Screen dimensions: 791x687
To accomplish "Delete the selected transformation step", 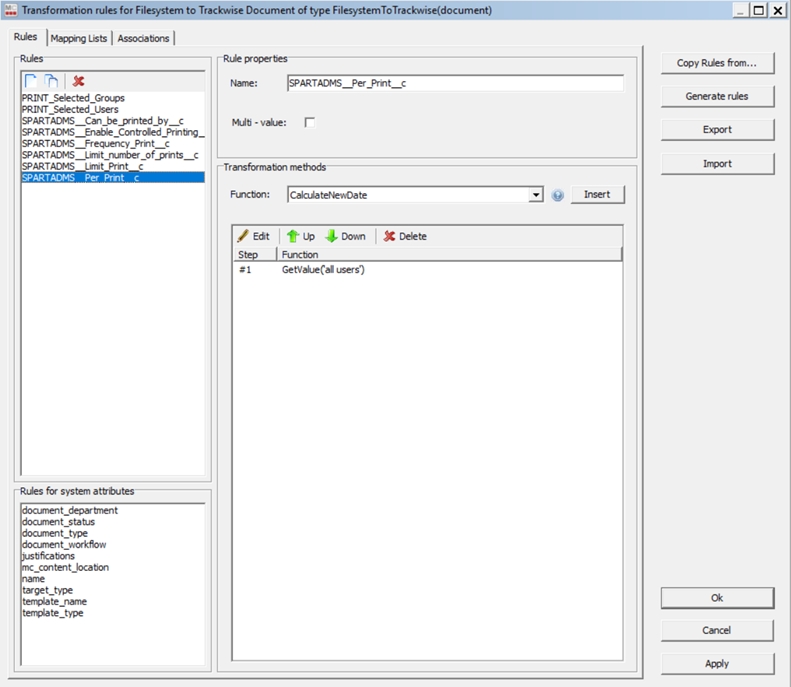I will tap(404, 236).
